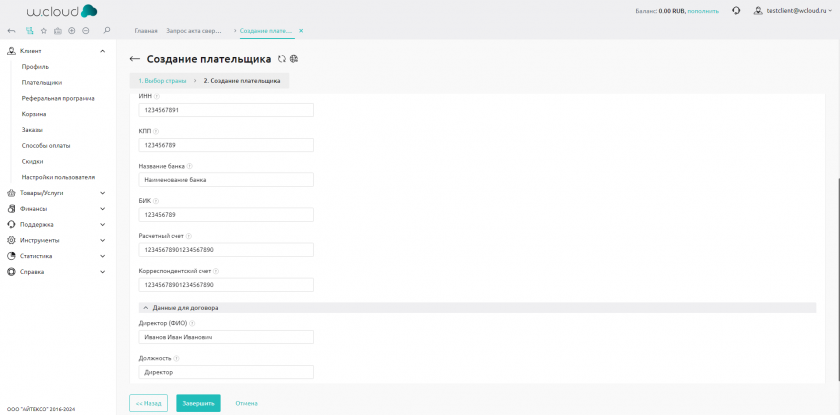Click the Отмена link

click(246, 403)
